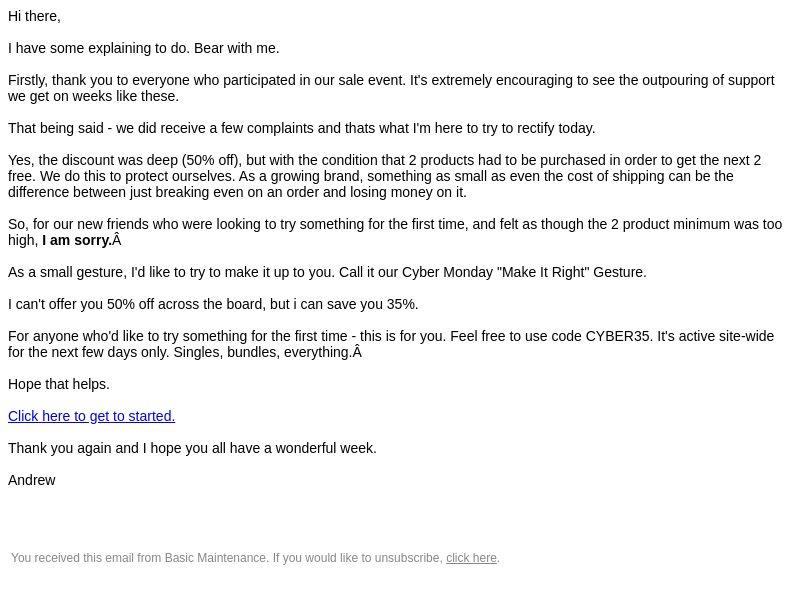This screenshot has width=800, height=600.
Task: Click the 'Make It Right' Gesture phrase
Action: tap(571, 272)
